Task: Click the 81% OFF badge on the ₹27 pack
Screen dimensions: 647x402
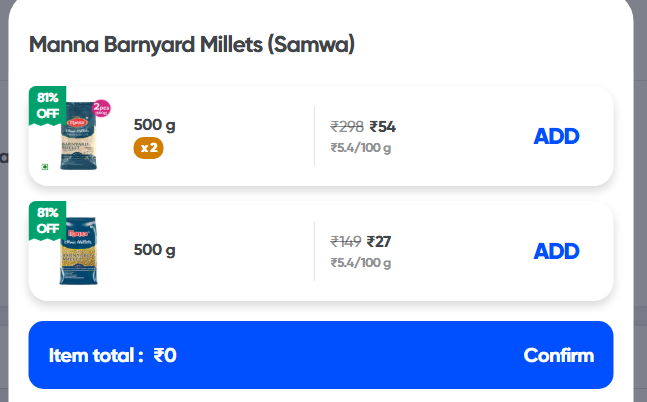Action: point(47,220)
